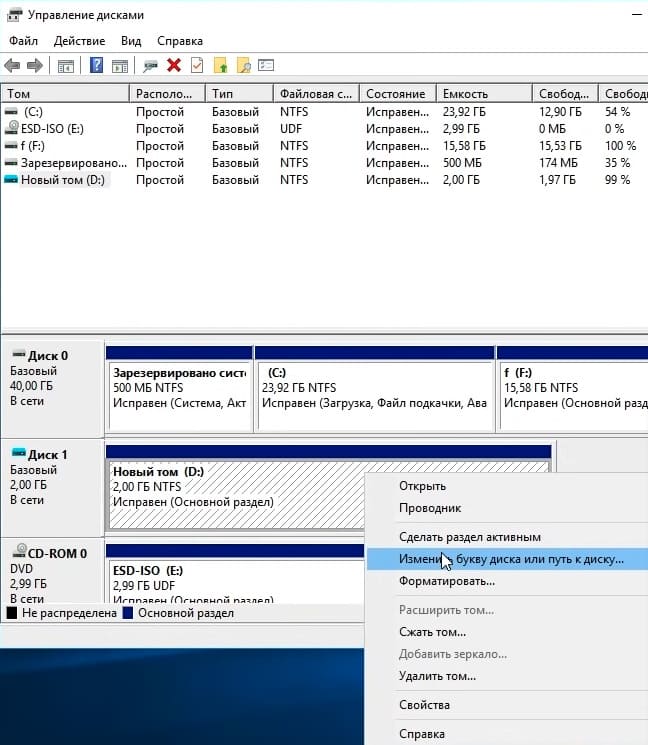
Task: Select Зарезервировано системой partition on Диск 0
Action: (x=180, y=389)
